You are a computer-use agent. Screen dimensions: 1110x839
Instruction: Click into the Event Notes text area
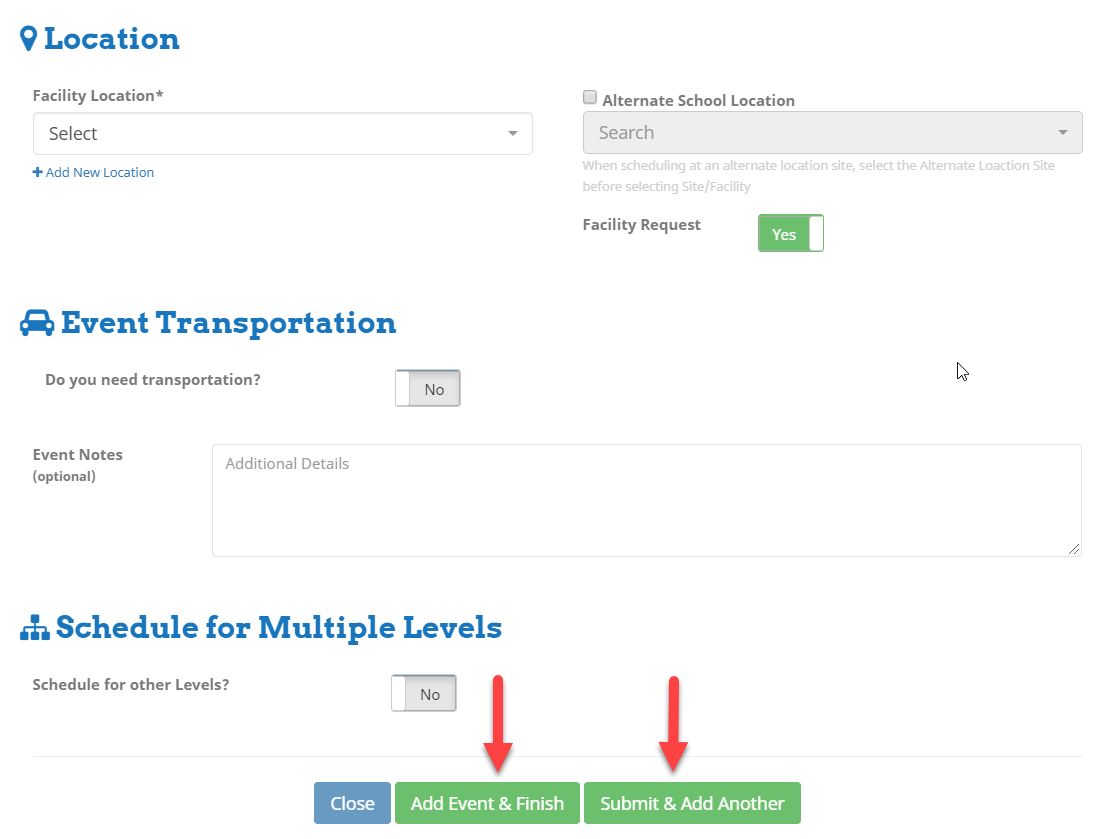tap(646, 500)
